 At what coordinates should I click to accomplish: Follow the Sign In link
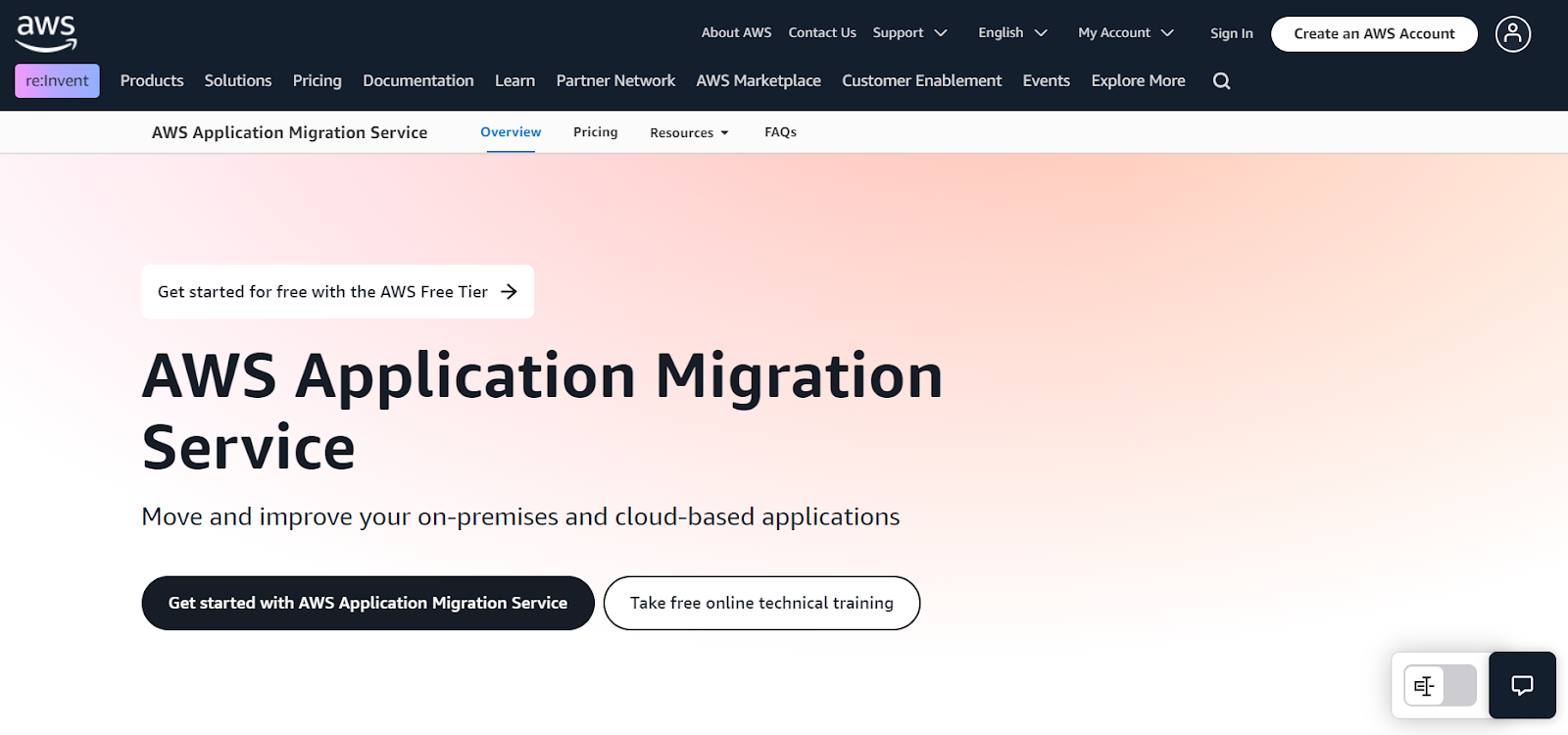coord(1231,33)
